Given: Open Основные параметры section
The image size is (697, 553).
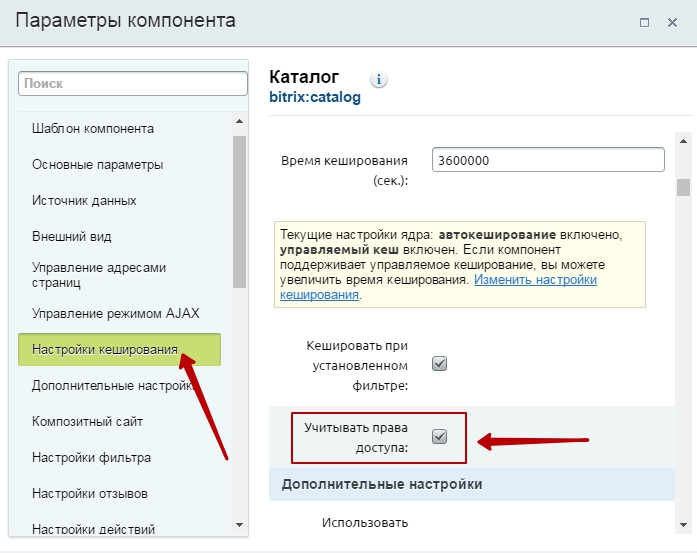Looking at the screenshot, I should 97,165.
